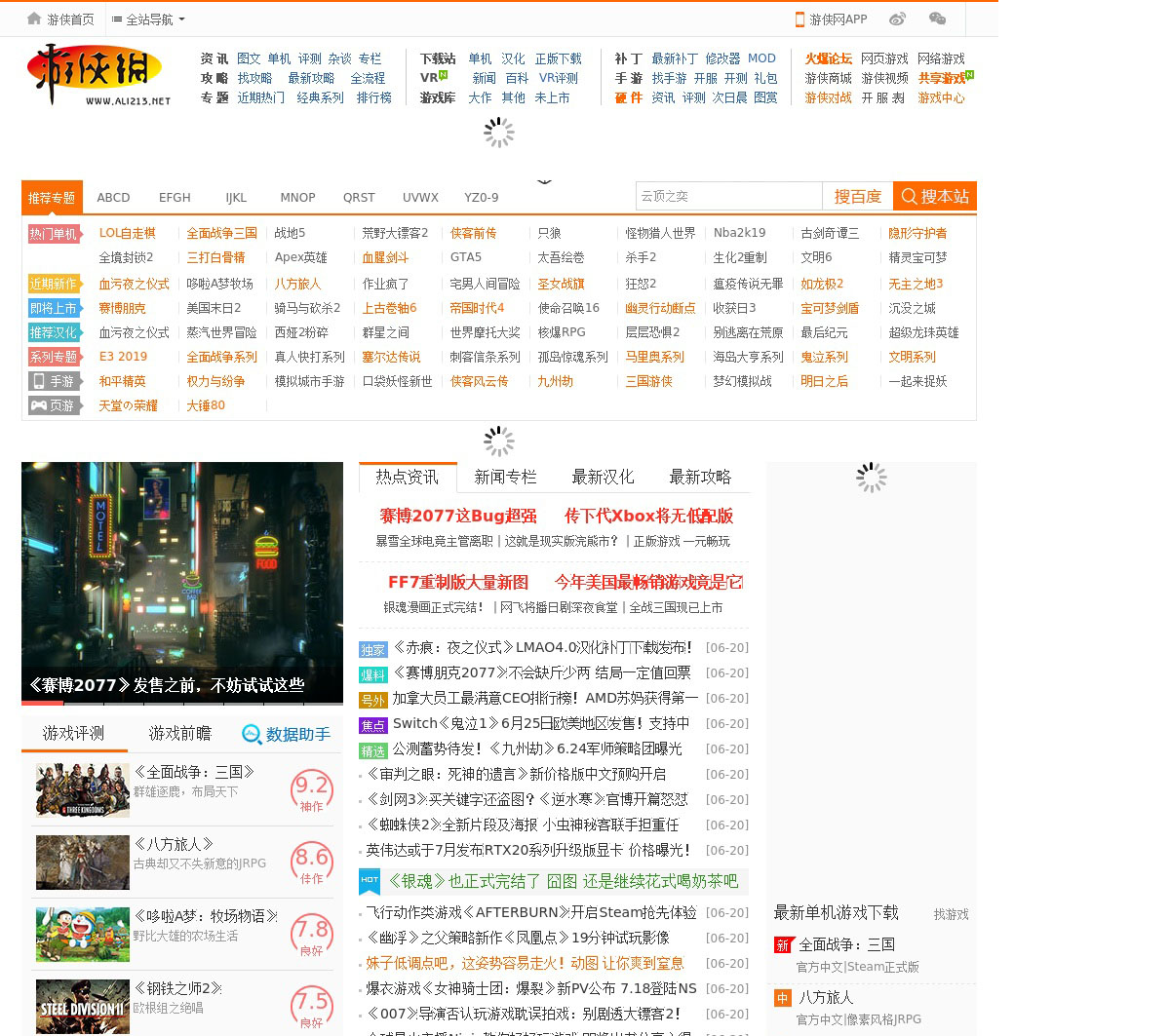1170x1036 pixels.
Task: Click the phone 手游 category icon
Action: pos(40,381)
